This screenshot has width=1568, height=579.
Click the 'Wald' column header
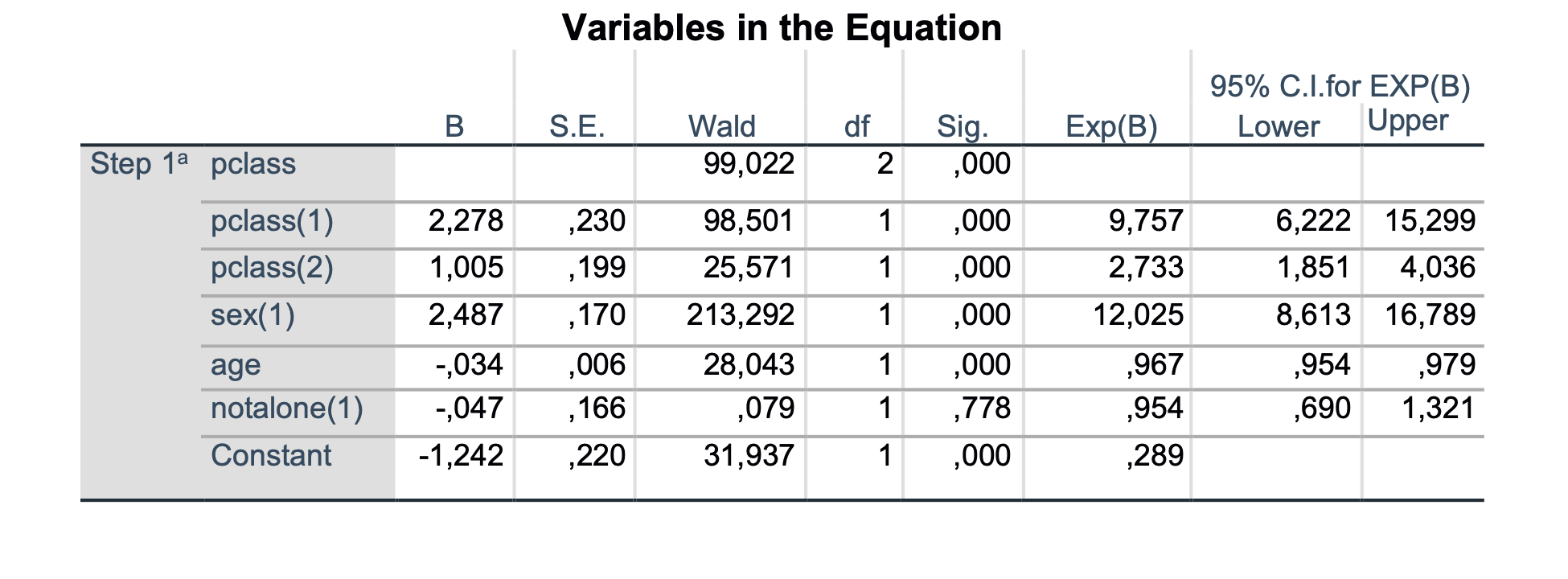click(721, 126)
